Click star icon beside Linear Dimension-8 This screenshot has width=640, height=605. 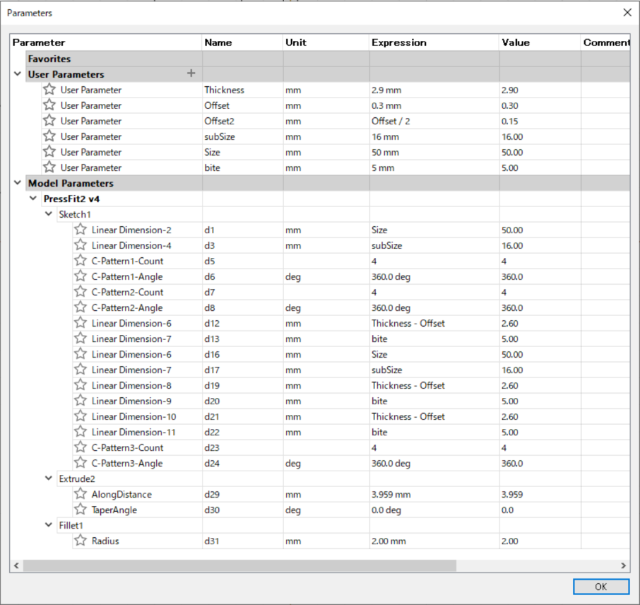pyautogui.click(x=80, y=385)
